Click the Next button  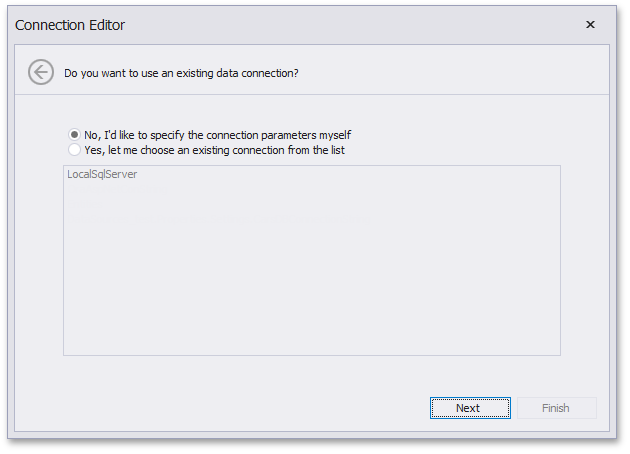(470, 408)
